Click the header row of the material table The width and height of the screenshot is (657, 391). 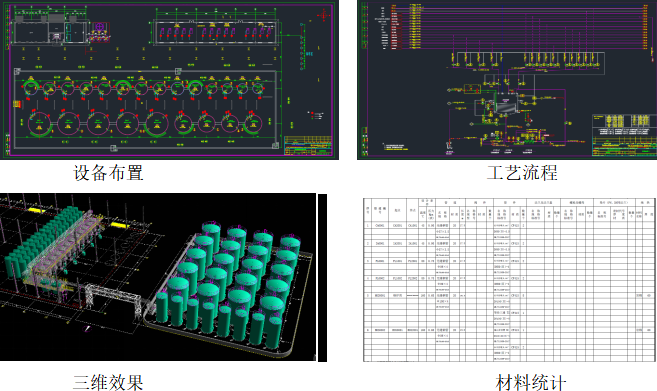point(510,210)
